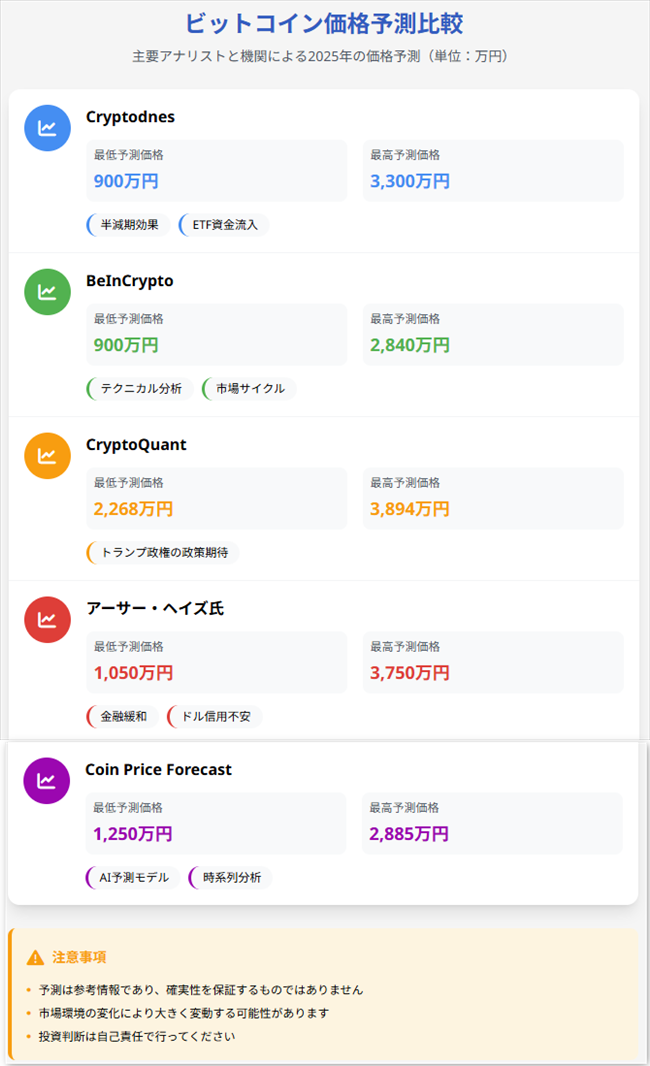Click the Coin Price Forecast heading

coord(158,770)
